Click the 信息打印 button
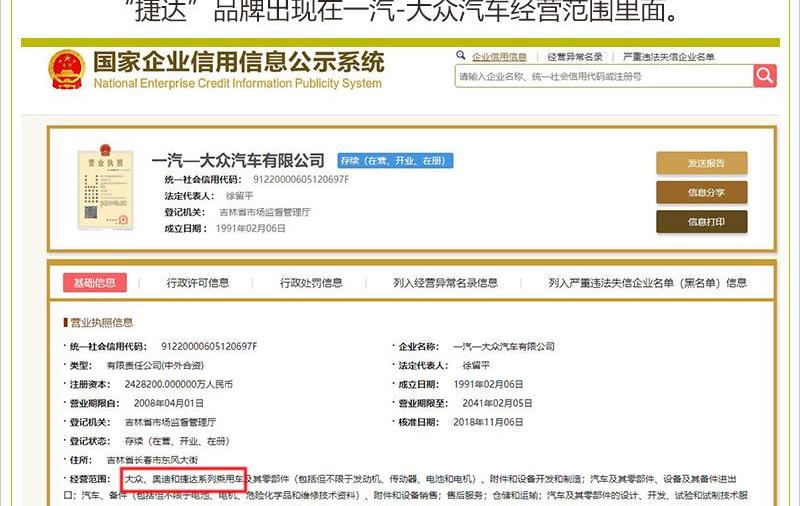800x506 pixels. [702, 222]
